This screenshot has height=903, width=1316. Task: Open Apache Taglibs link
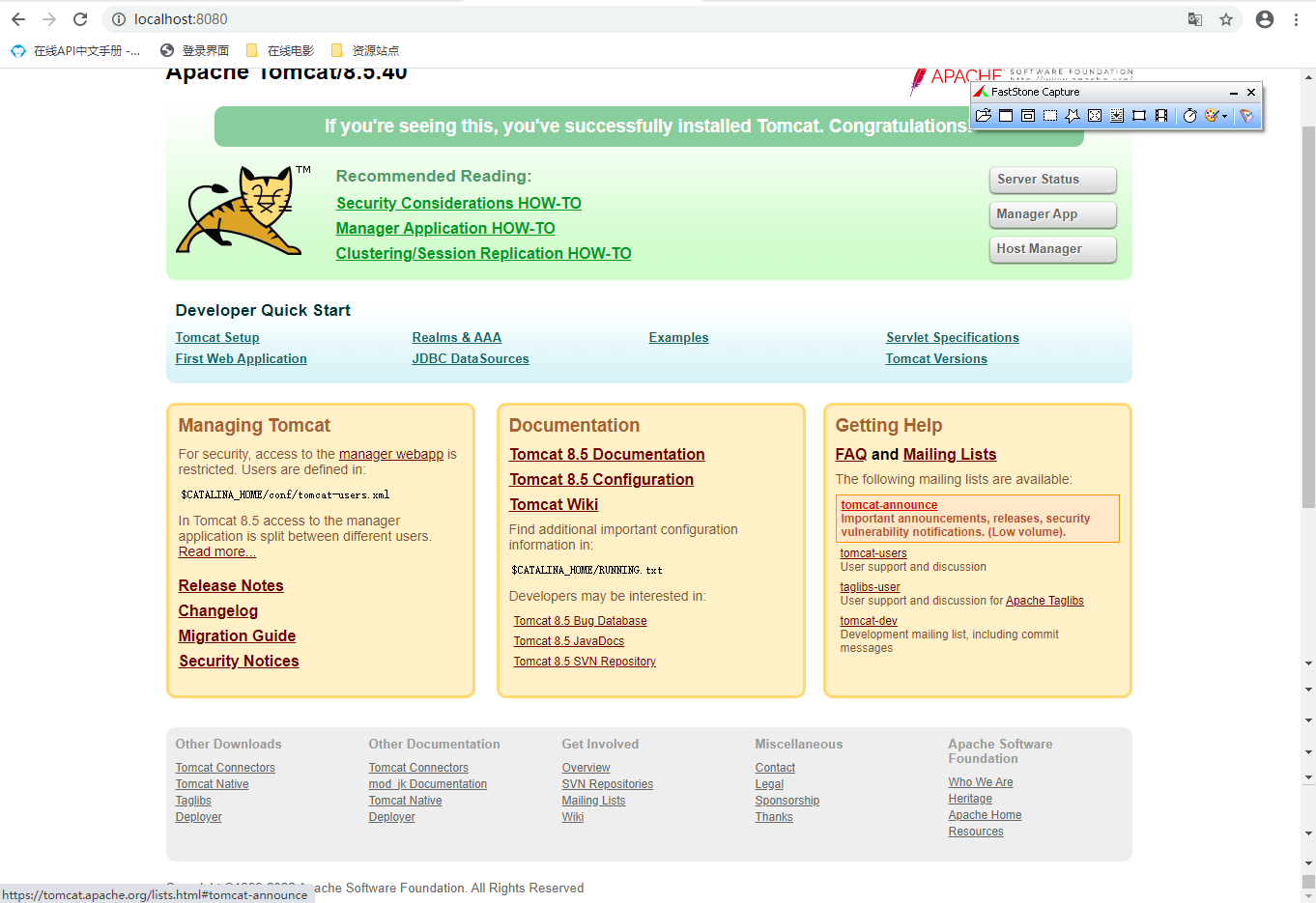coord(1044,601)
